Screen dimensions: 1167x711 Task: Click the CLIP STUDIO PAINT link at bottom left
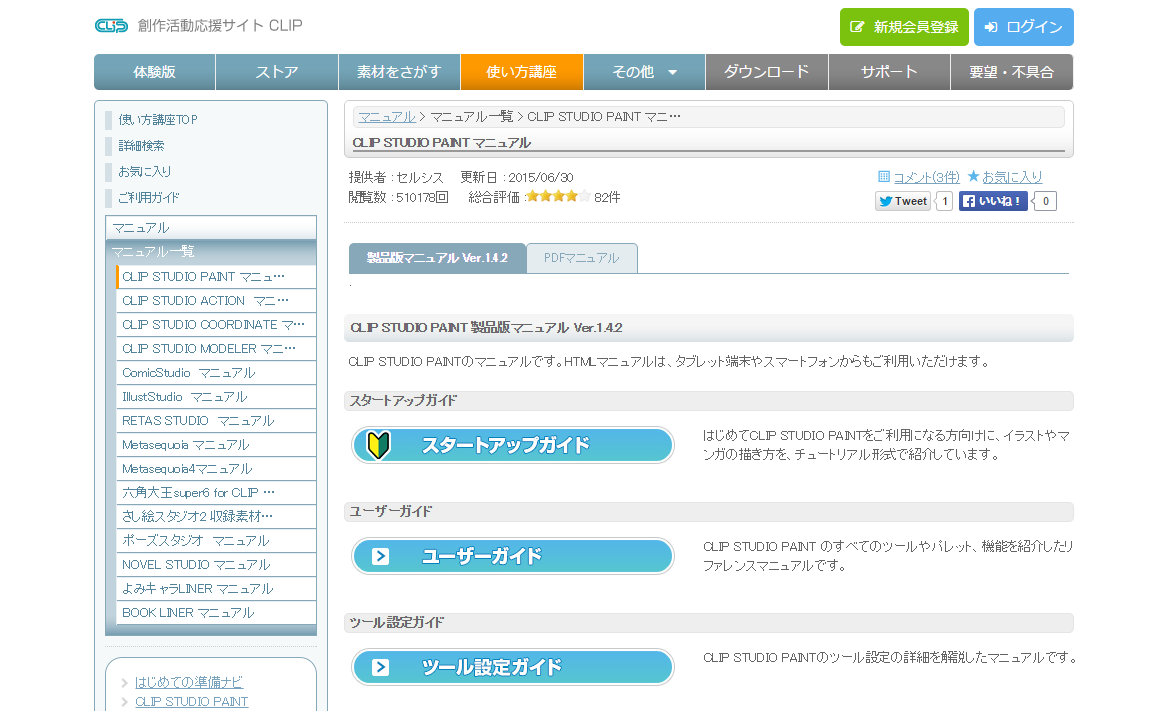coord(191,701)
